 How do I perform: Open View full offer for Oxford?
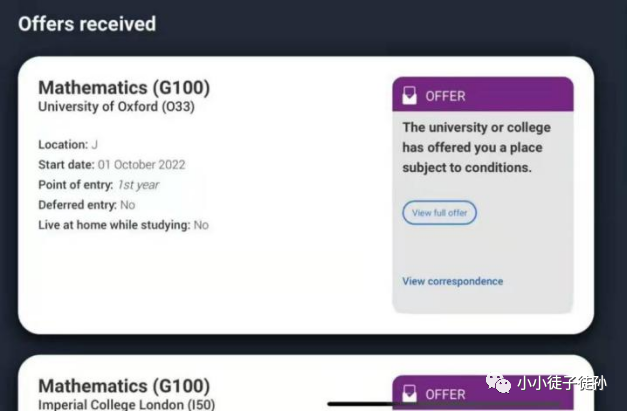point(439,213)
